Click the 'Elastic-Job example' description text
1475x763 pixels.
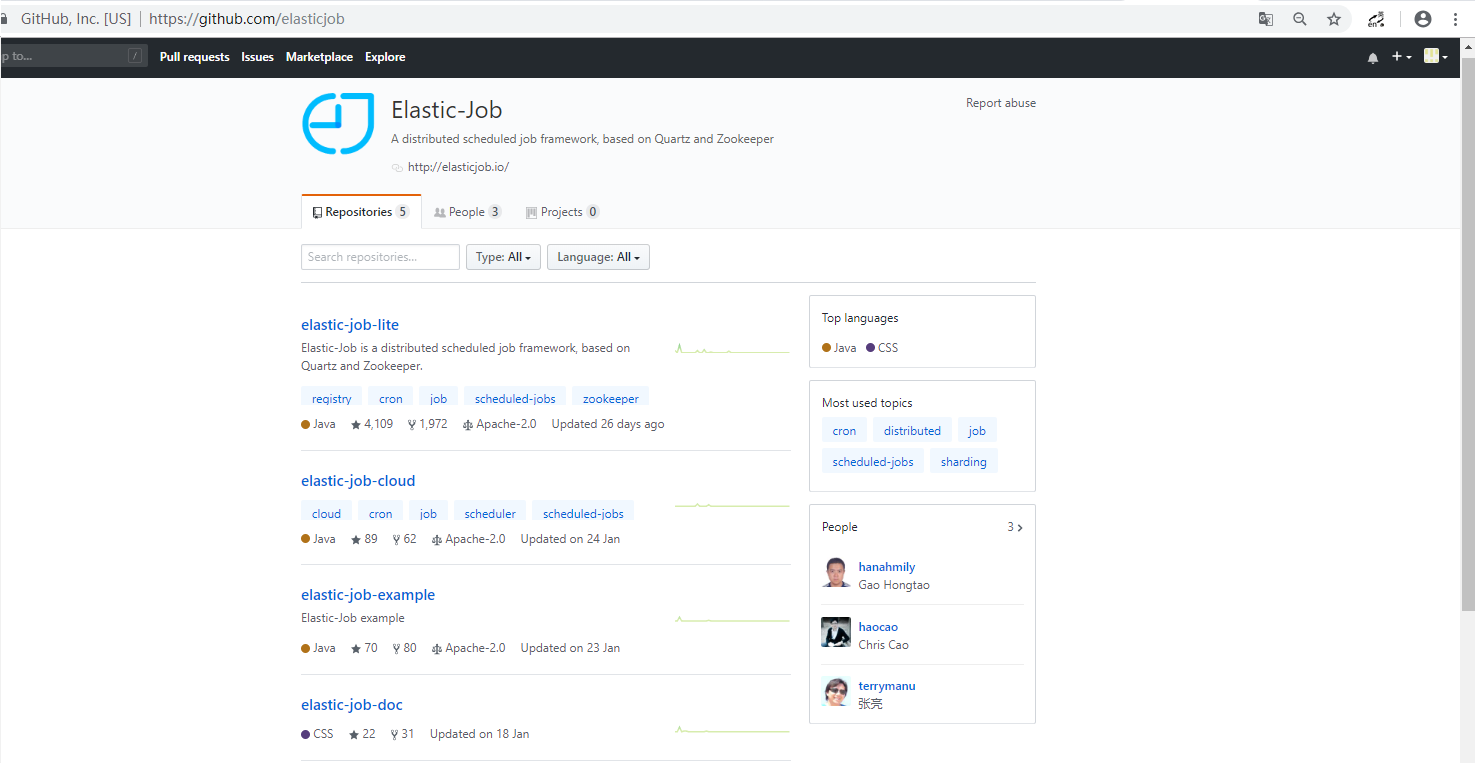point(353,618)
